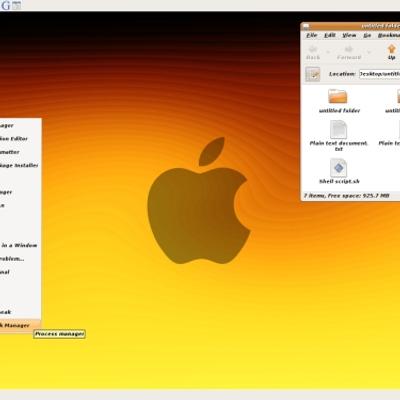Click the small window icon beside the G icon
The height and width of the screenshot is (400, 400).
pyautogui.click(x=17, y=5)
